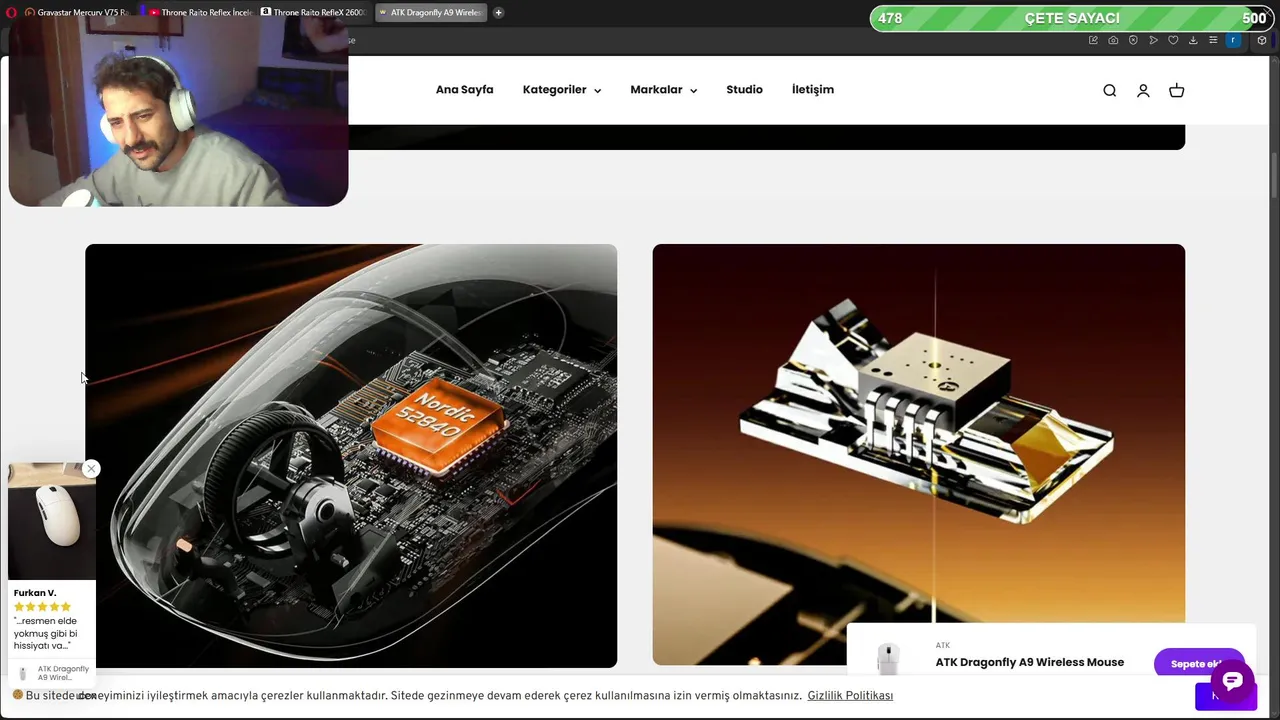Image resolution: width=1280 pixels, height=720 pixels.
Task: Open the white mouse review thumbnail
Action: 52,521
